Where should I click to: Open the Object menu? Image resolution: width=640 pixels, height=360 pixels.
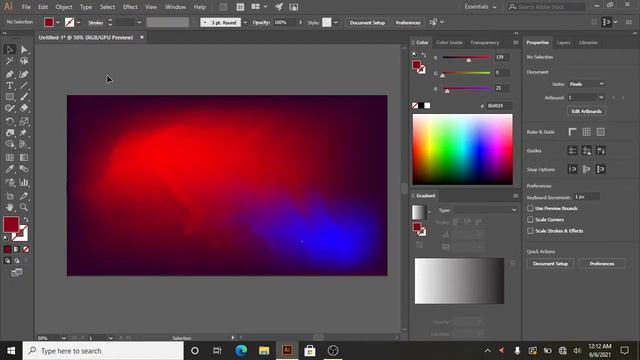[x=64, y=7]
